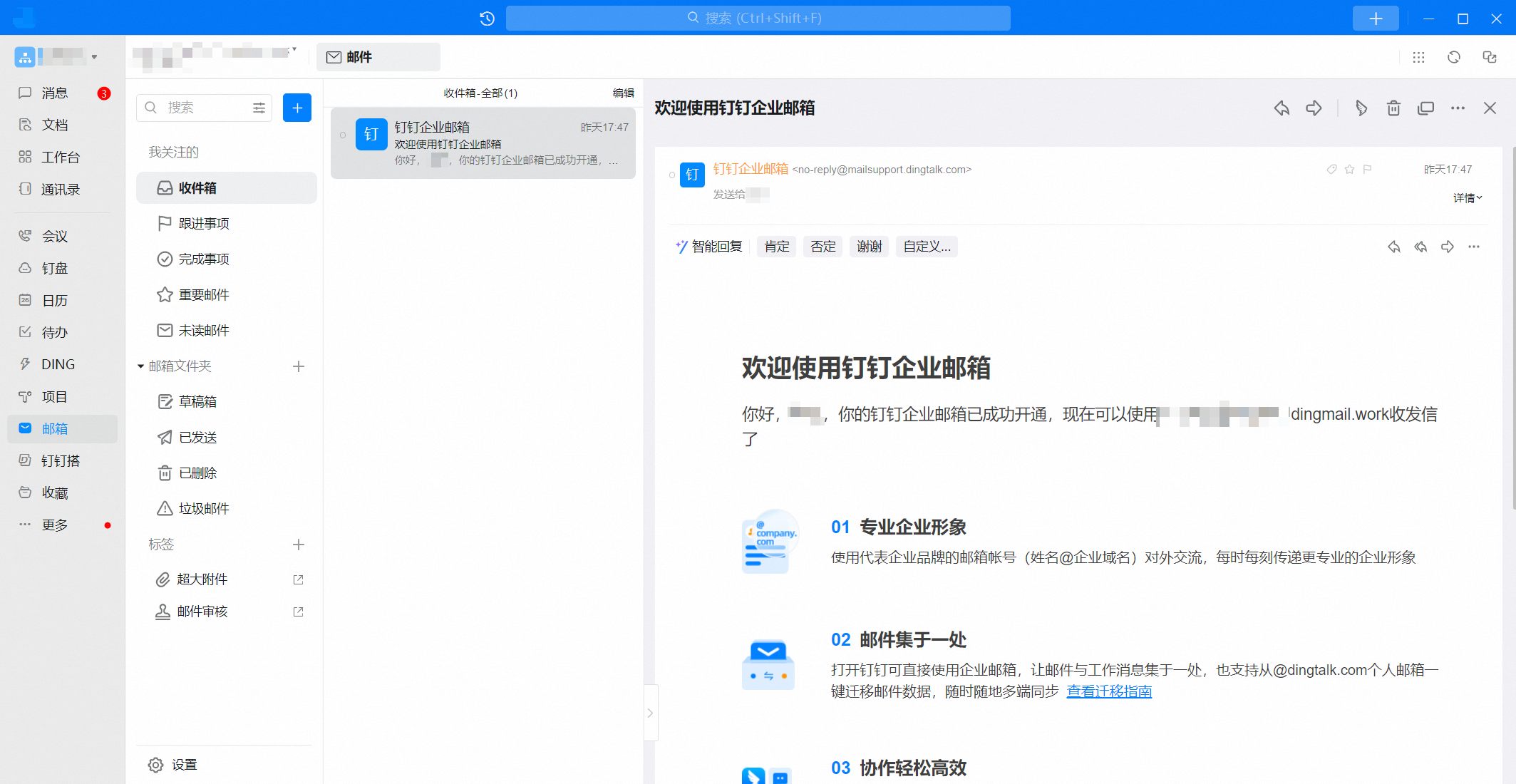
Task: Toggle the star on the email header
Action: [1349, 170]
